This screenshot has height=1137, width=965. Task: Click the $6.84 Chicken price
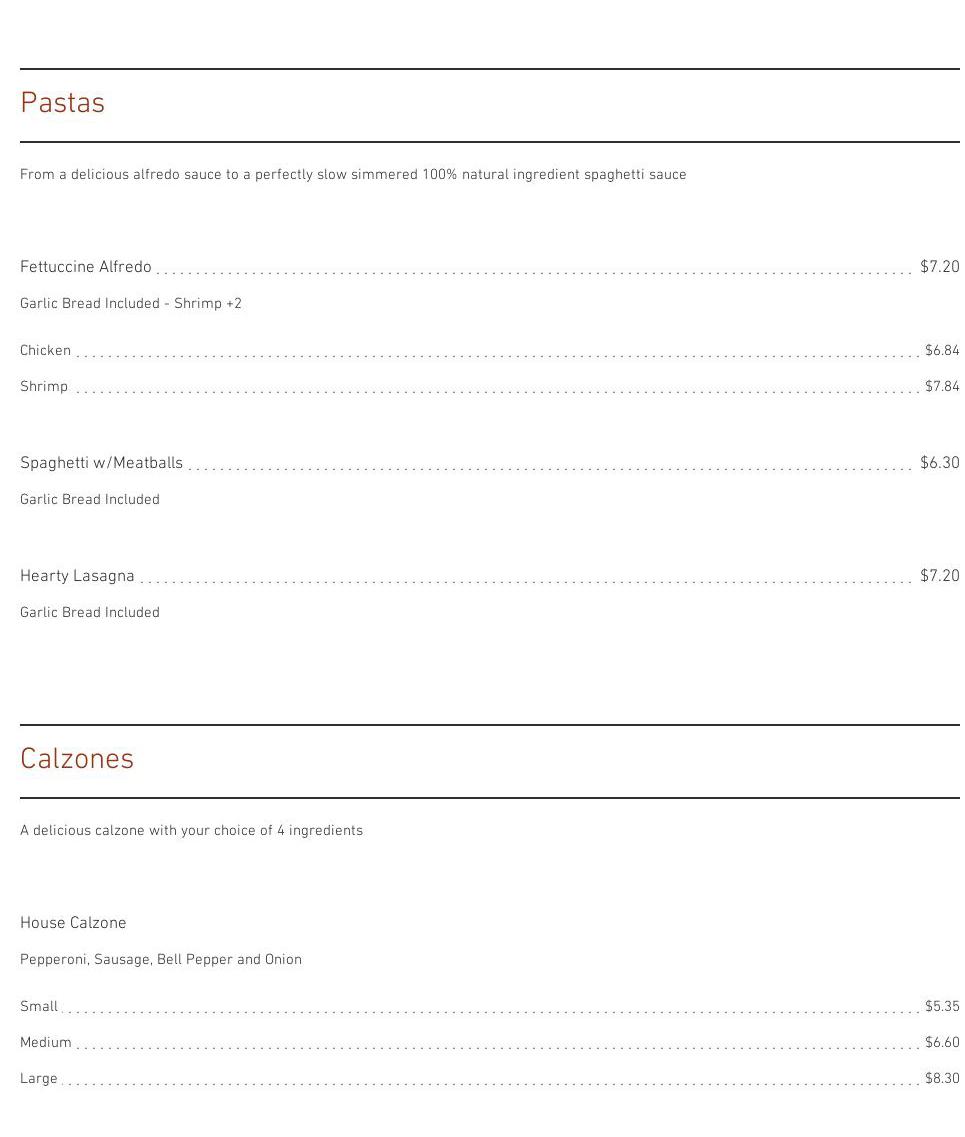coord(941,351)
